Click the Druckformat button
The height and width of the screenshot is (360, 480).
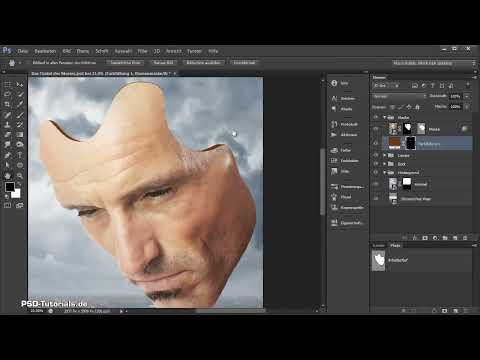244,63
